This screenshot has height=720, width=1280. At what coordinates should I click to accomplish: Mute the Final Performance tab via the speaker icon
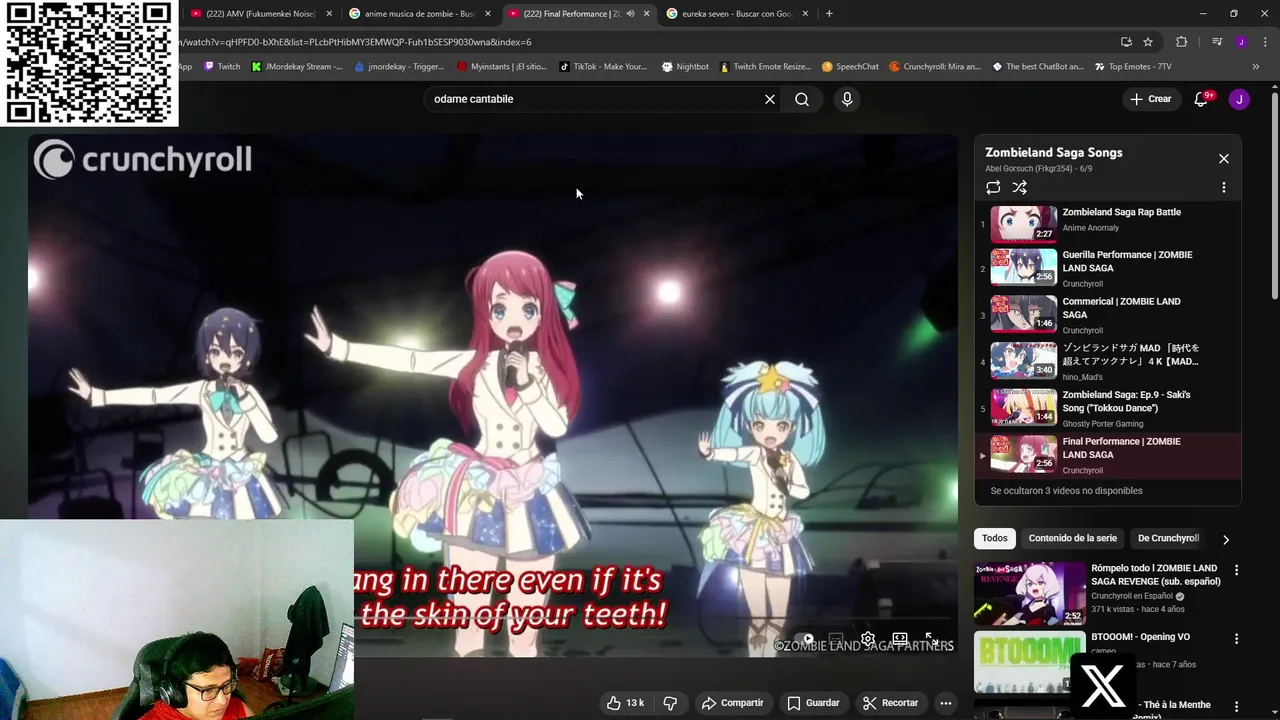630,14
